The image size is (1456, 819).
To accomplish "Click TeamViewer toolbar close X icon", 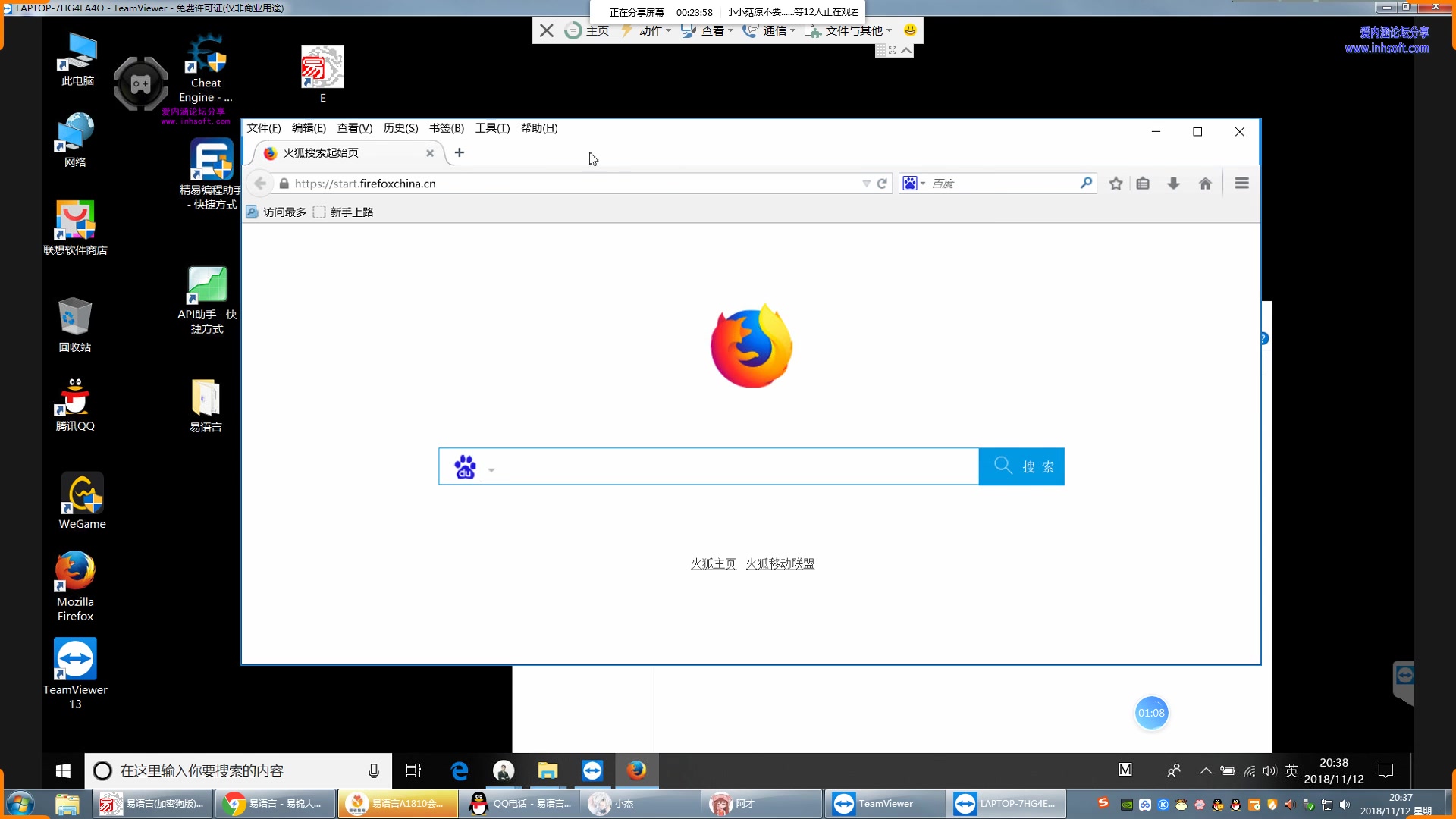I will point(546,30).
